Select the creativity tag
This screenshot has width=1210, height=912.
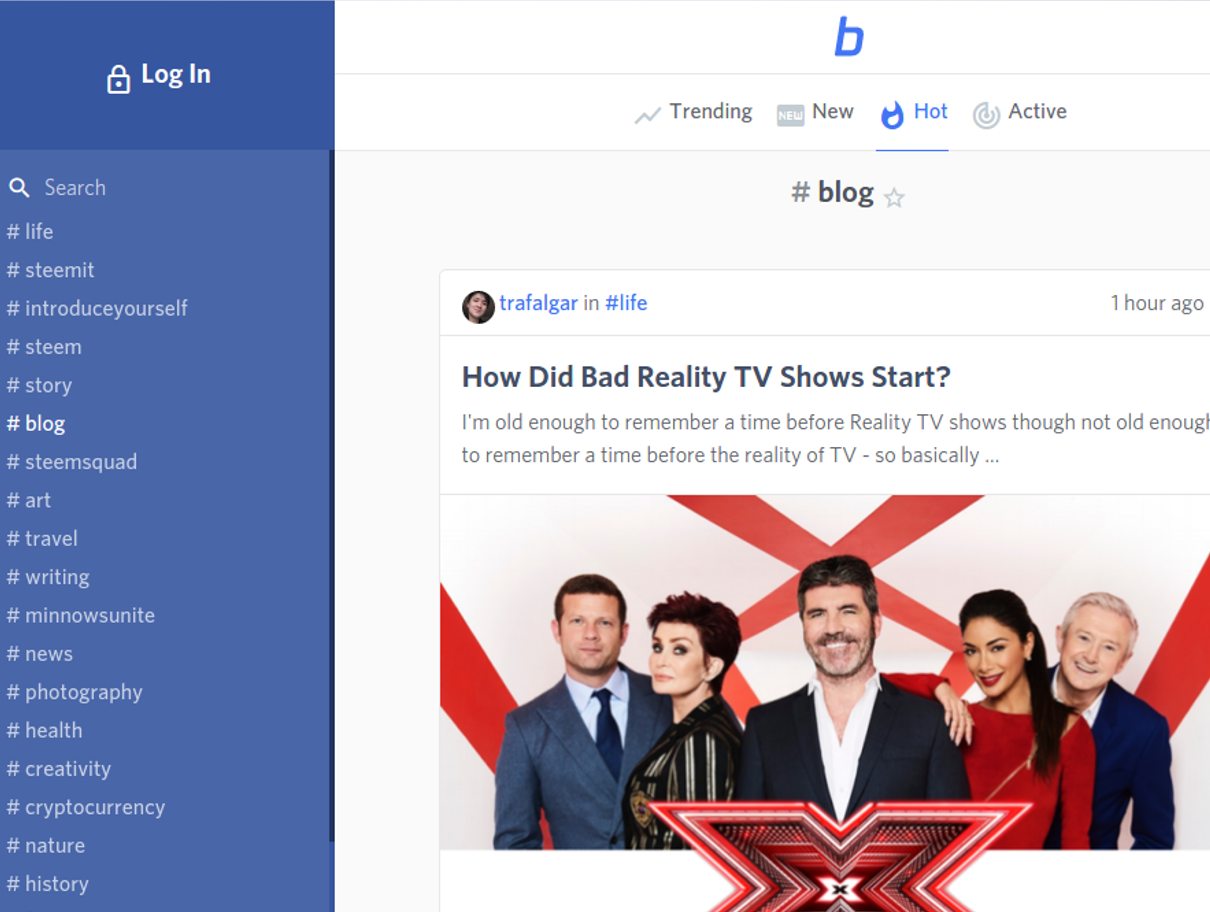coord(59,769)
